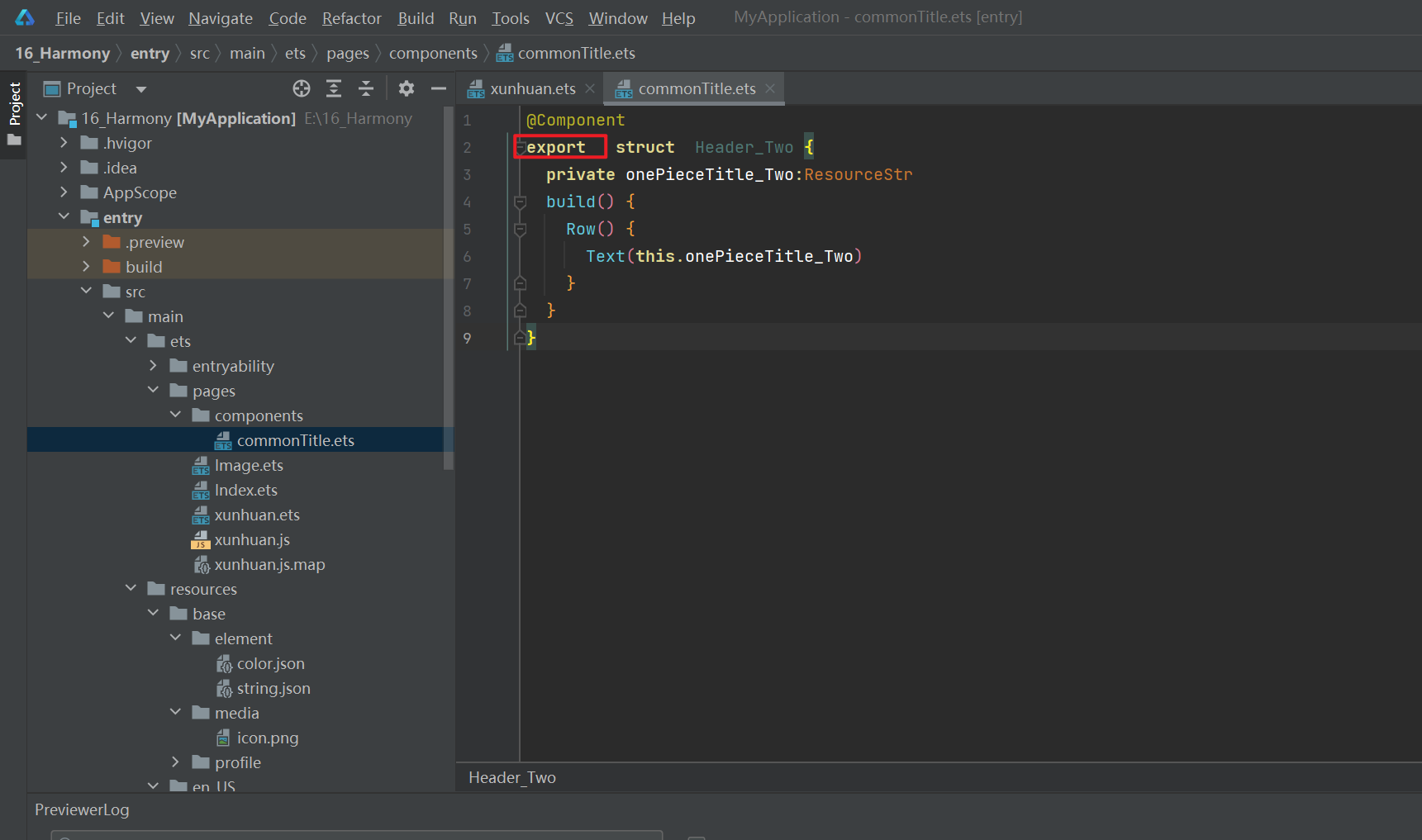Expand the entryability folder
This screenshot has width=1422, height=840.
[153, 366]
